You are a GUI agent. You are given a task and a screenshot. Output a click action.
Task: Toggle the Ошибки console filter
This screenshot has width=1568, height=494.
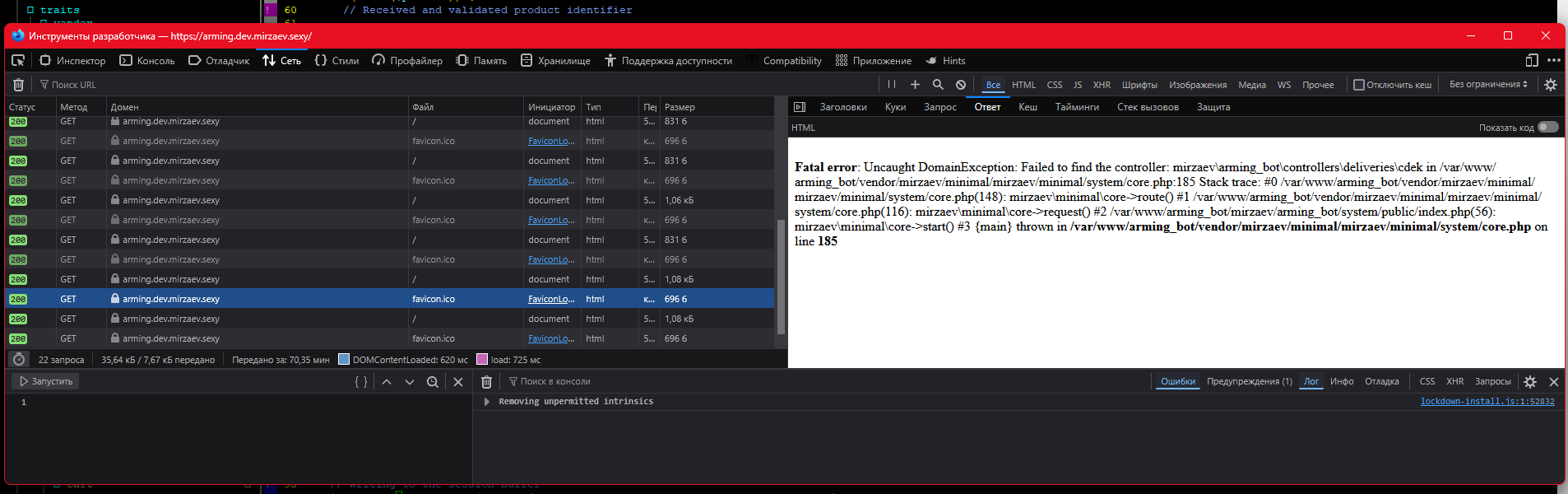(1177, 381)
